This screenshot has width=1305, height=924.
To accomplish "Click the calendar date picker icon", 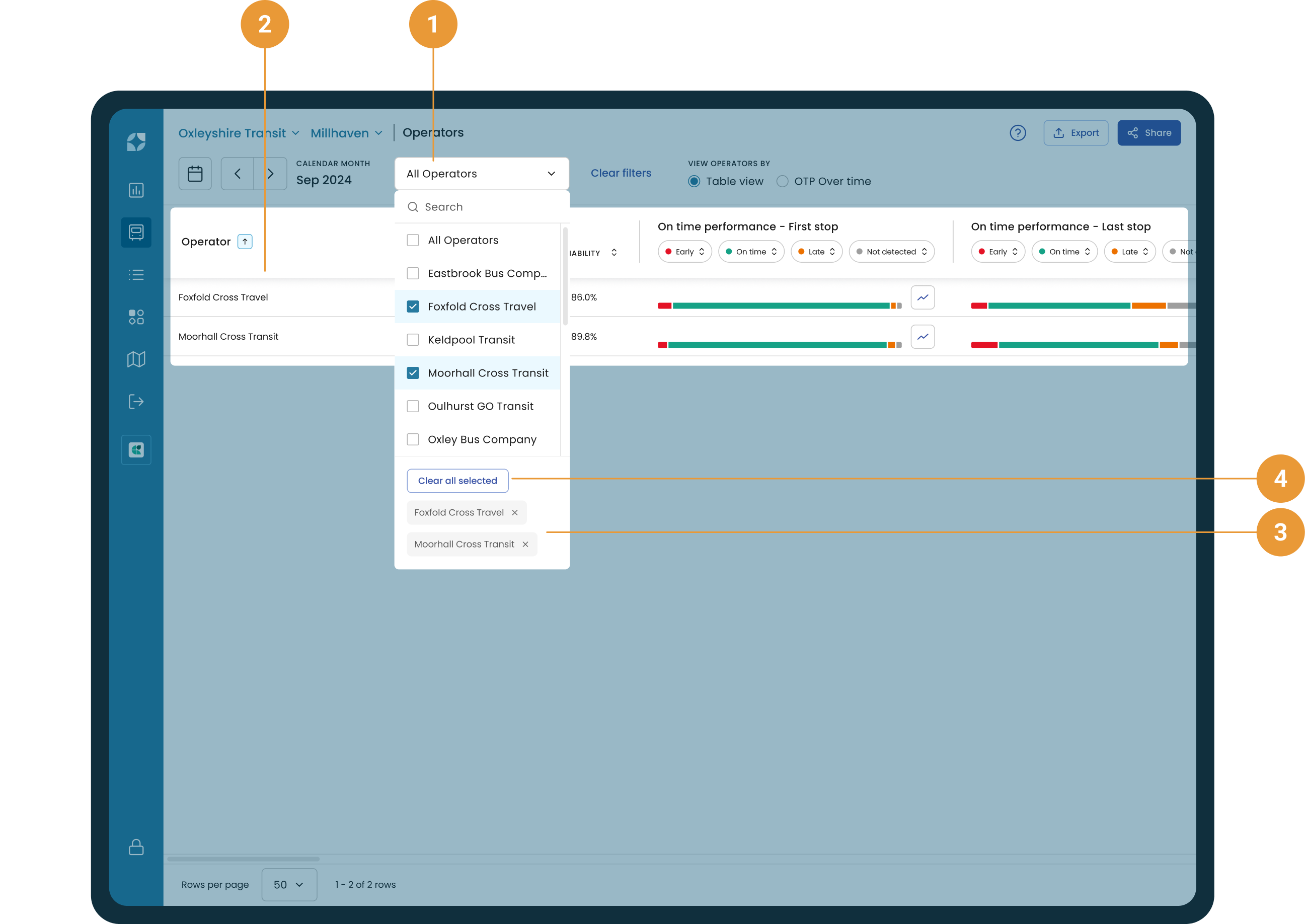I will [x=195, y=174].
